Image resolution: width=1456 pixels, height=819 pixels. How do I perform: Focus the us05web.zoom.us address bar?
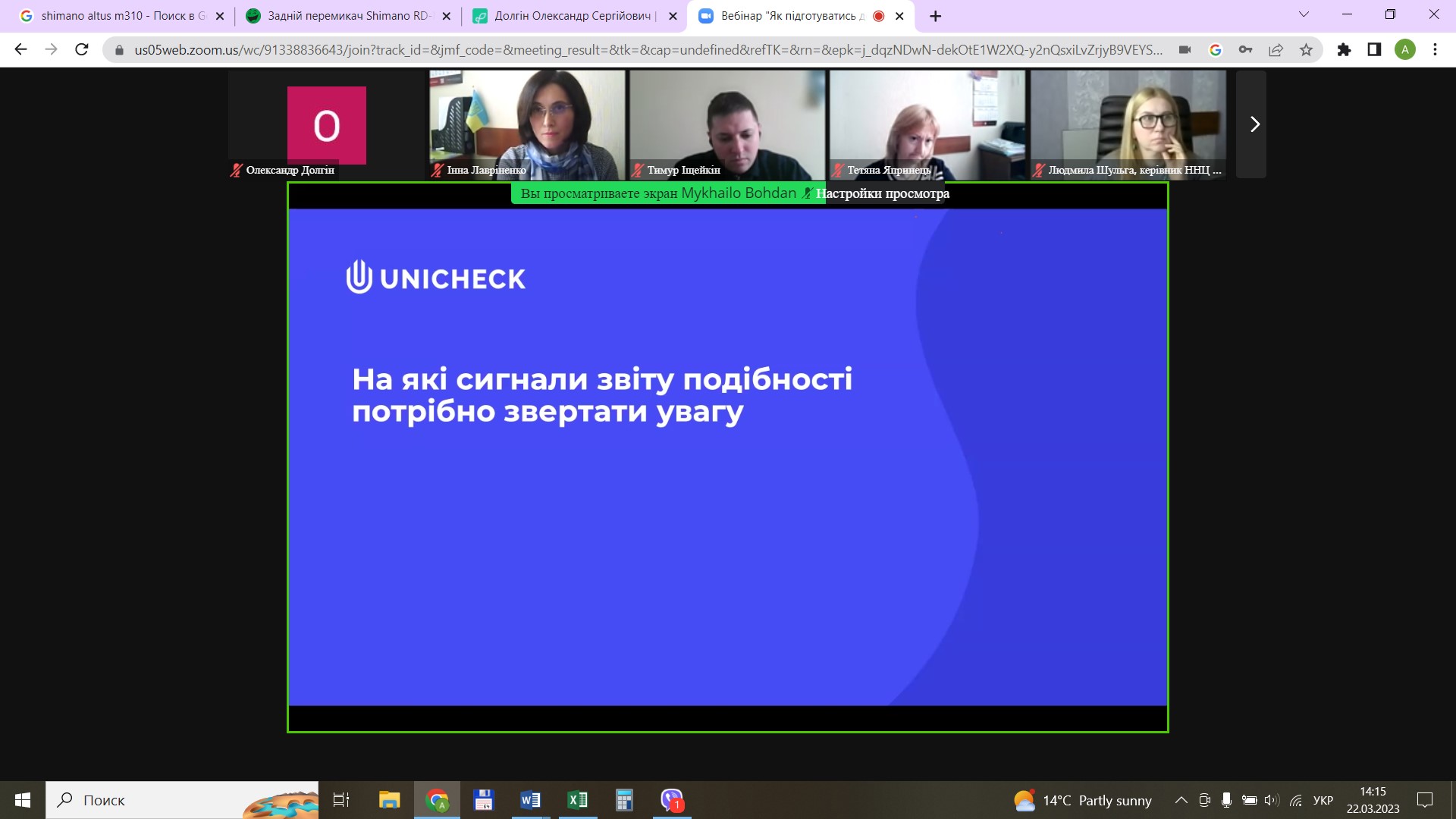(648, 50)
